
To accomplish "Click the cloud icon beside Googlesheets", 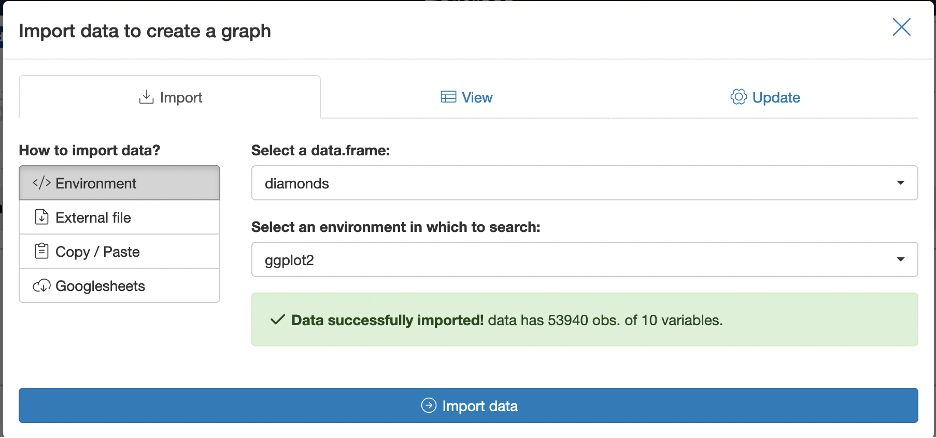I will (x=41, y=286).
